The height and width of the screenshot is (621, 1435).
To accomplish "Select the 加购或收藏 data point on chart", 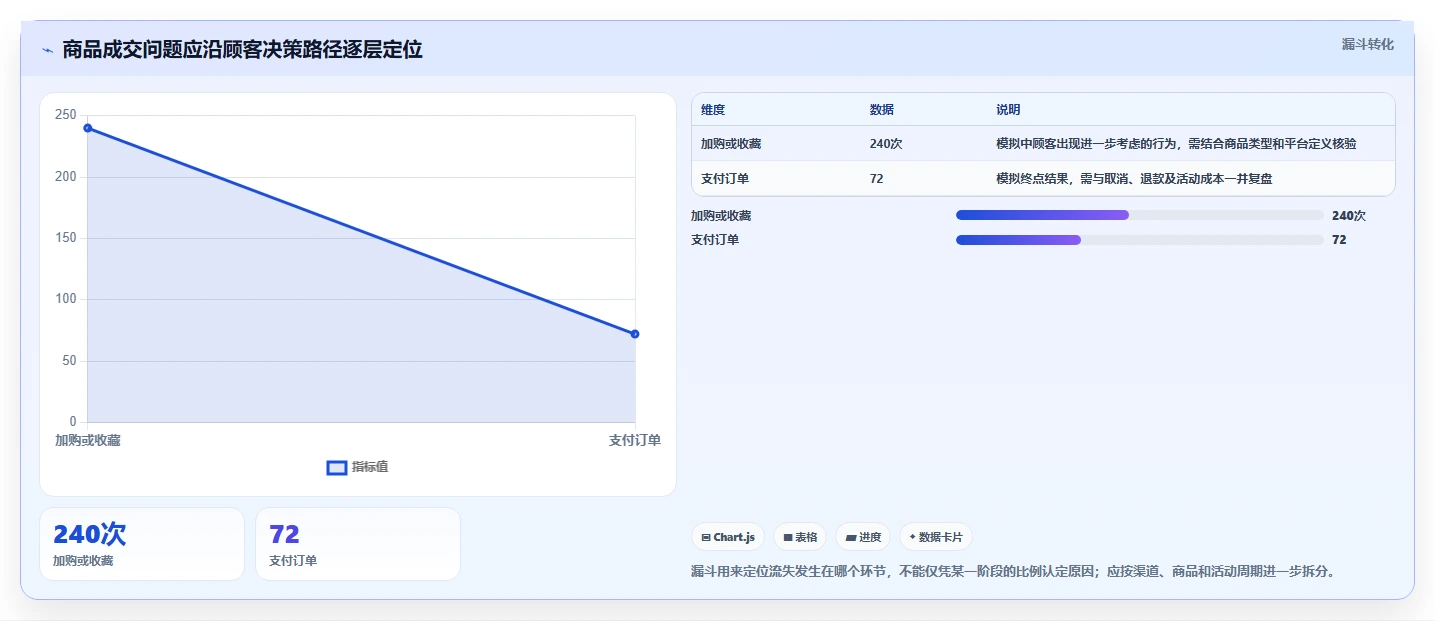I will point(88,128).
